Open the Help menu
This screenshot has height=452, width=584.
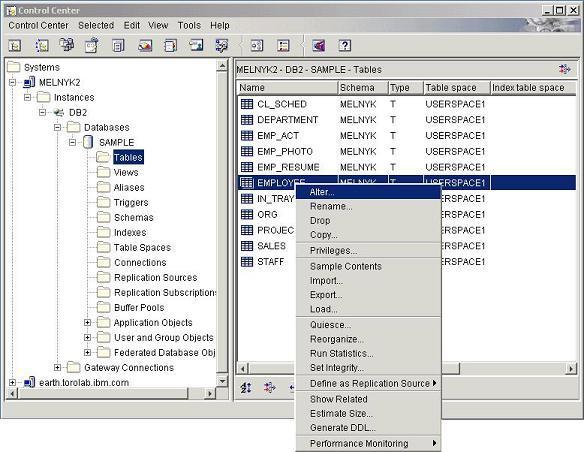pyautogui.click(x=220, y=25)
